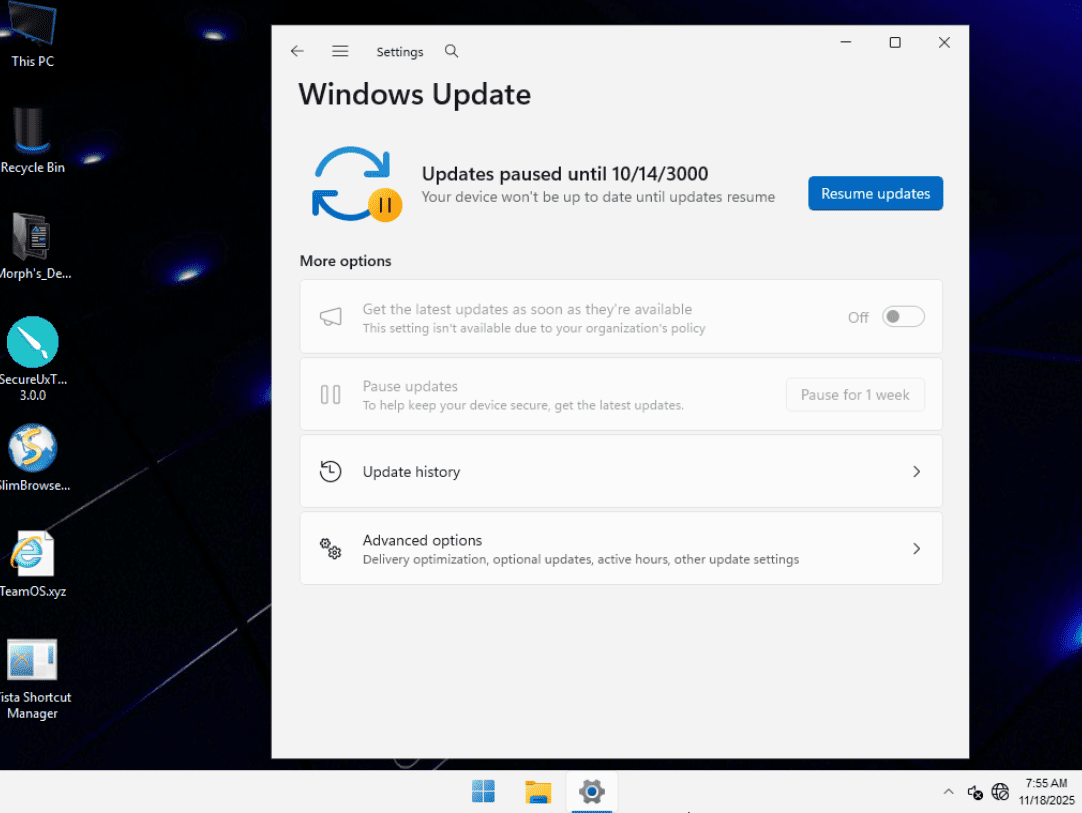Open the Windows Start menu
The width and height of the screenshot is (1082, 813).
[x=483, y=792]
